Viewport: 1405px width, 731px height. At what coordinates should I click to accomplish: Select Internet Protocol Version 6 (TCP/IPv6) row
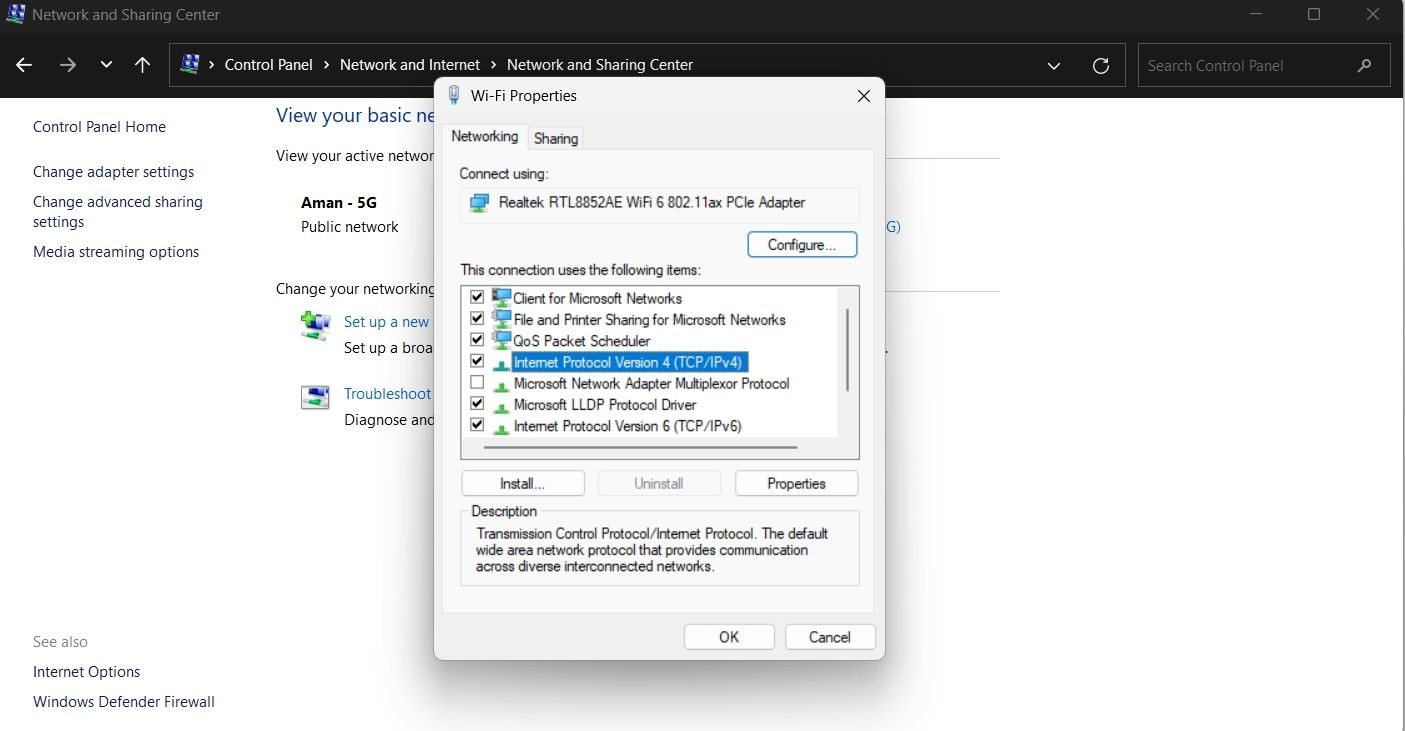pyautogui.click(x=627, y=426)
